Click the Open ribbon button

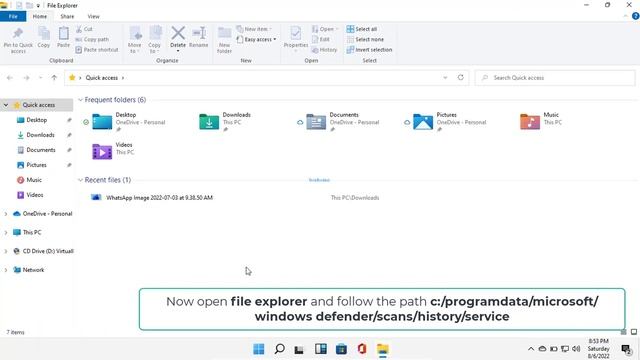(x=325, y=29)
